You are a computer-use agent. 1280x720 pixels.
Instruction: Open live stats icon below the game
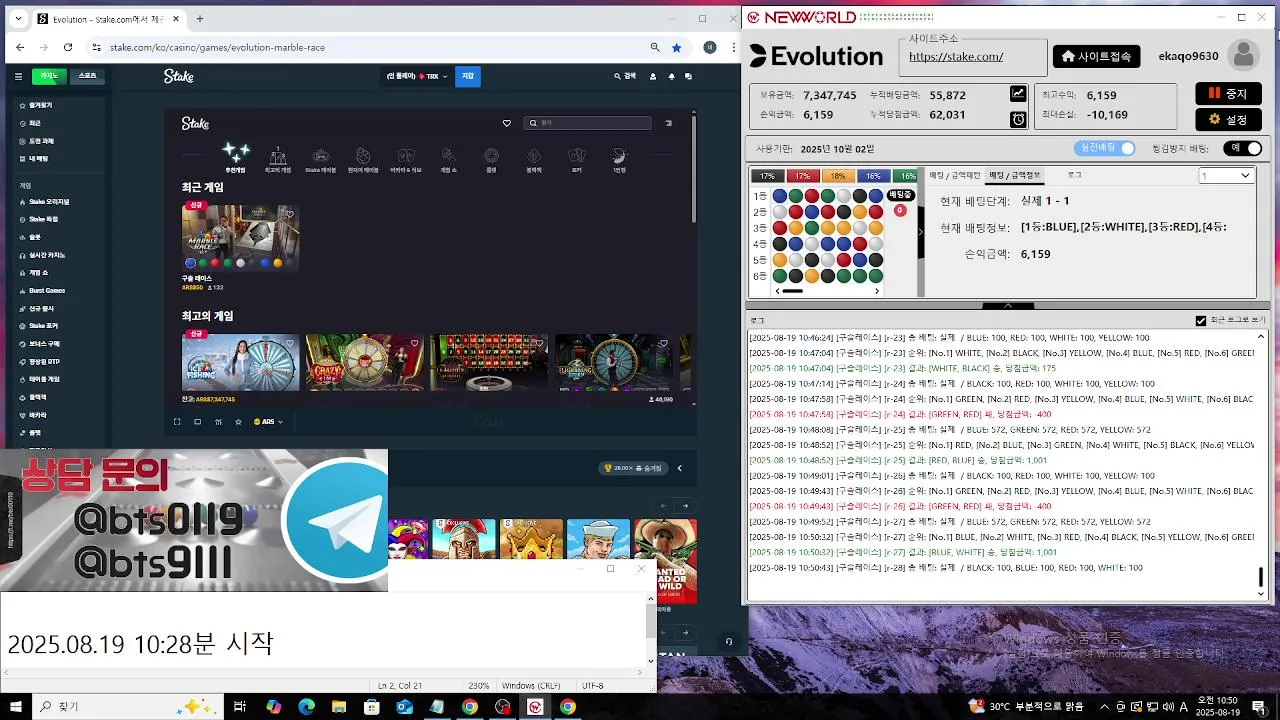[x=218, y=422]
